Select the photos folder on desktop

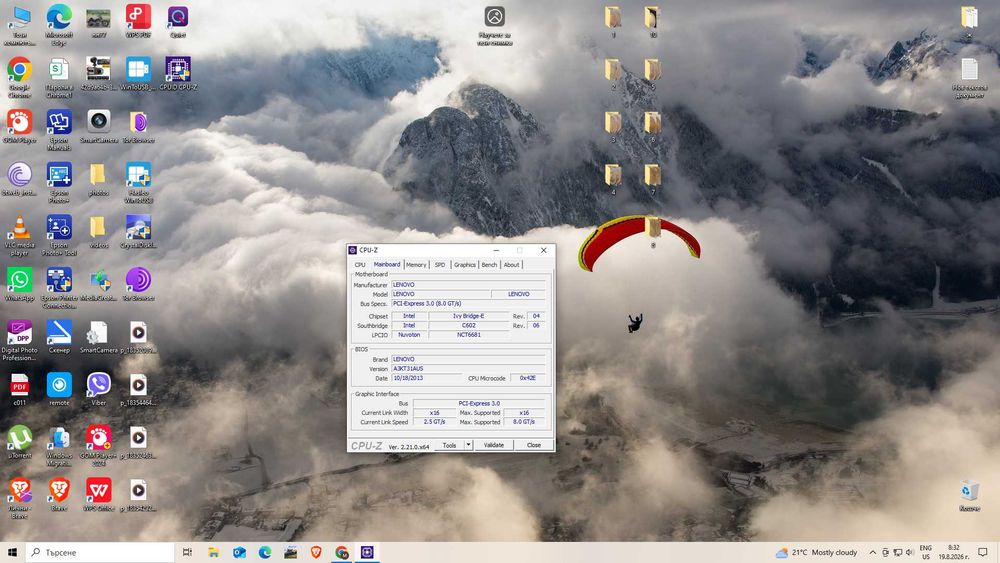coord(98,179)
